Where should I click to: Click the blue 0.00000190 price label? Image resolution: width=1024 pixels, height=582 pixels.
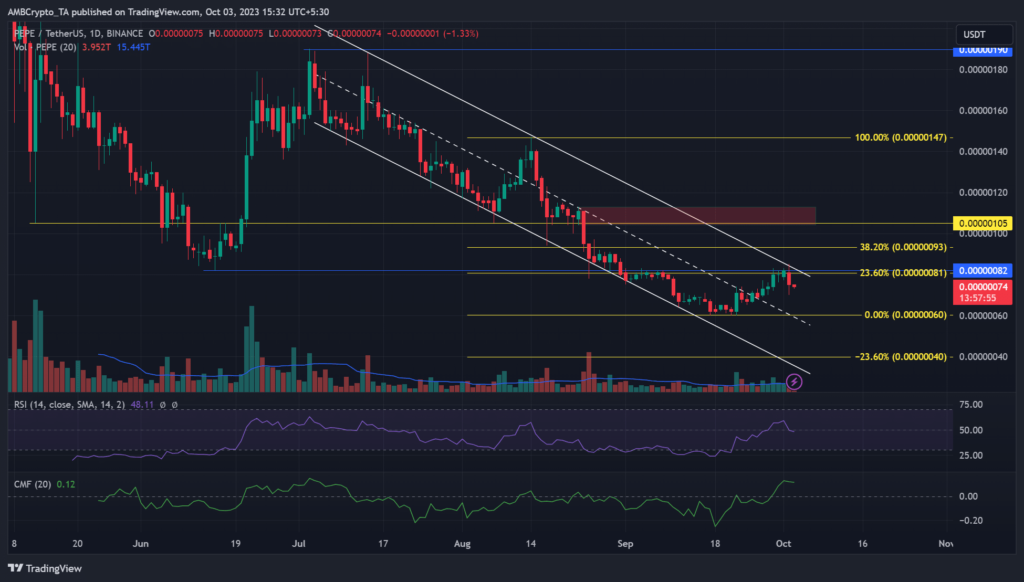click(x=983, y=49)
